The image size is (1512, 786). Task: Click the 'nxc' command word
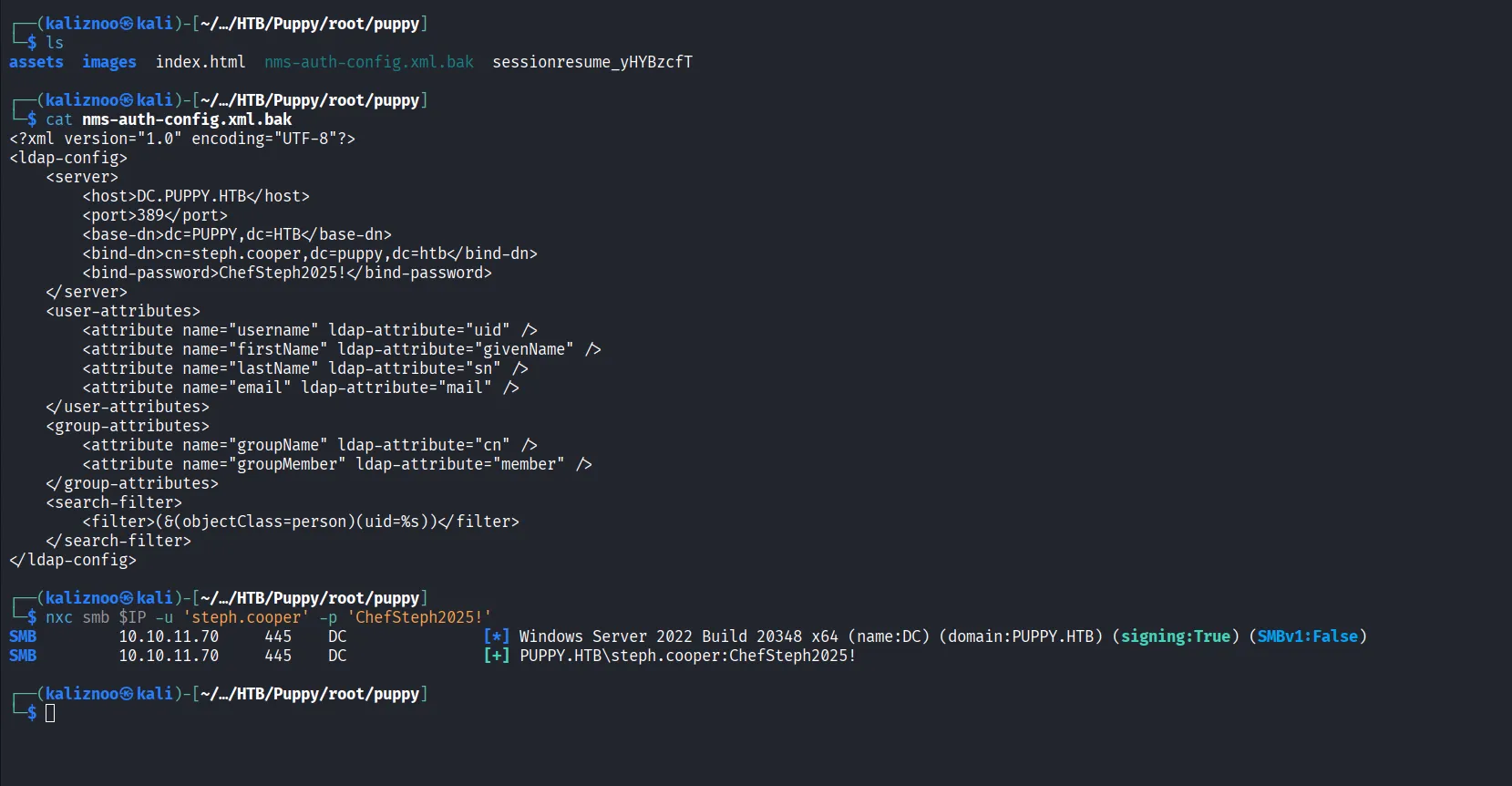(59, 617)
